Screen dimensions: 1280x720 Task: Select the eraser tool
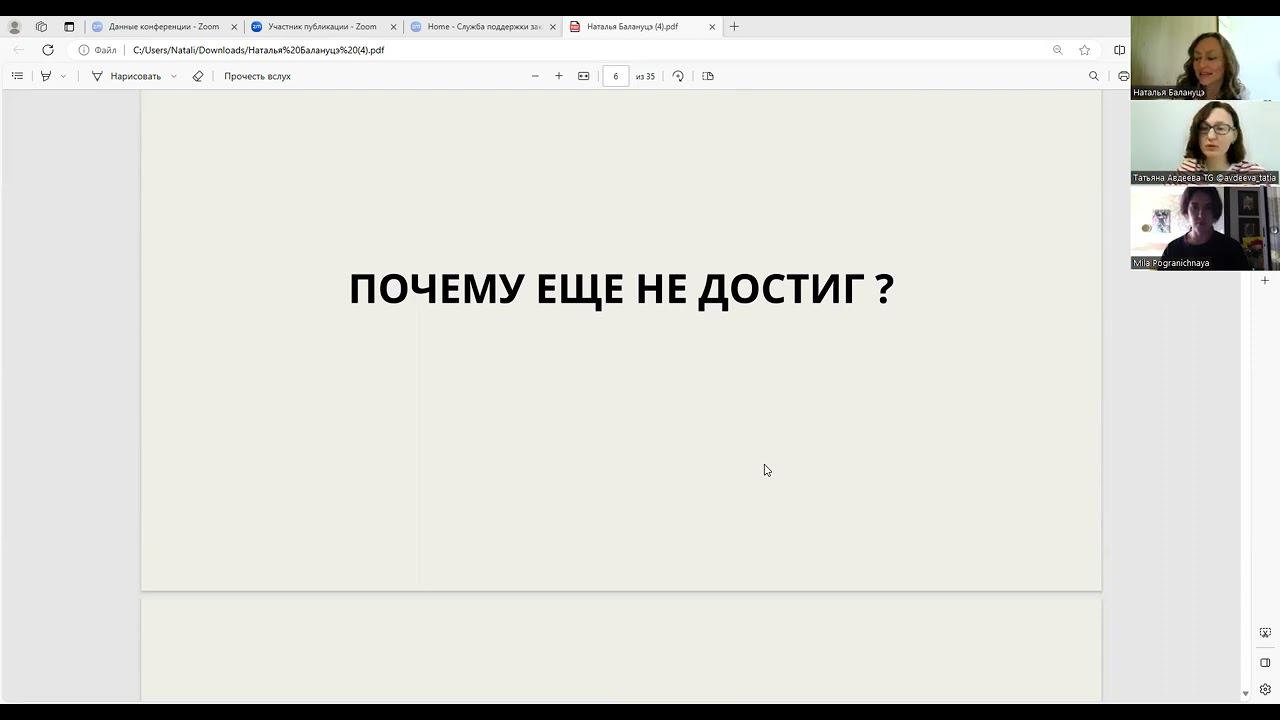[x=198, y=76]
